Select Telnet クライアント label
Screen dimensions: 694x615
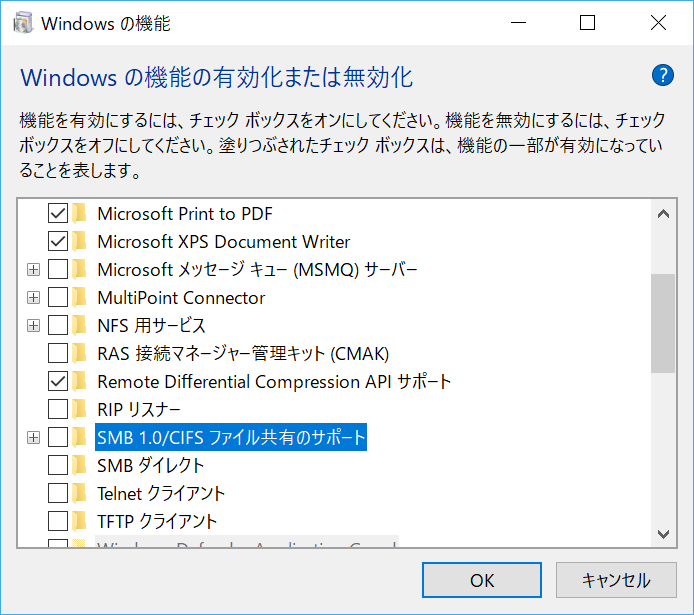pos(161,494)
